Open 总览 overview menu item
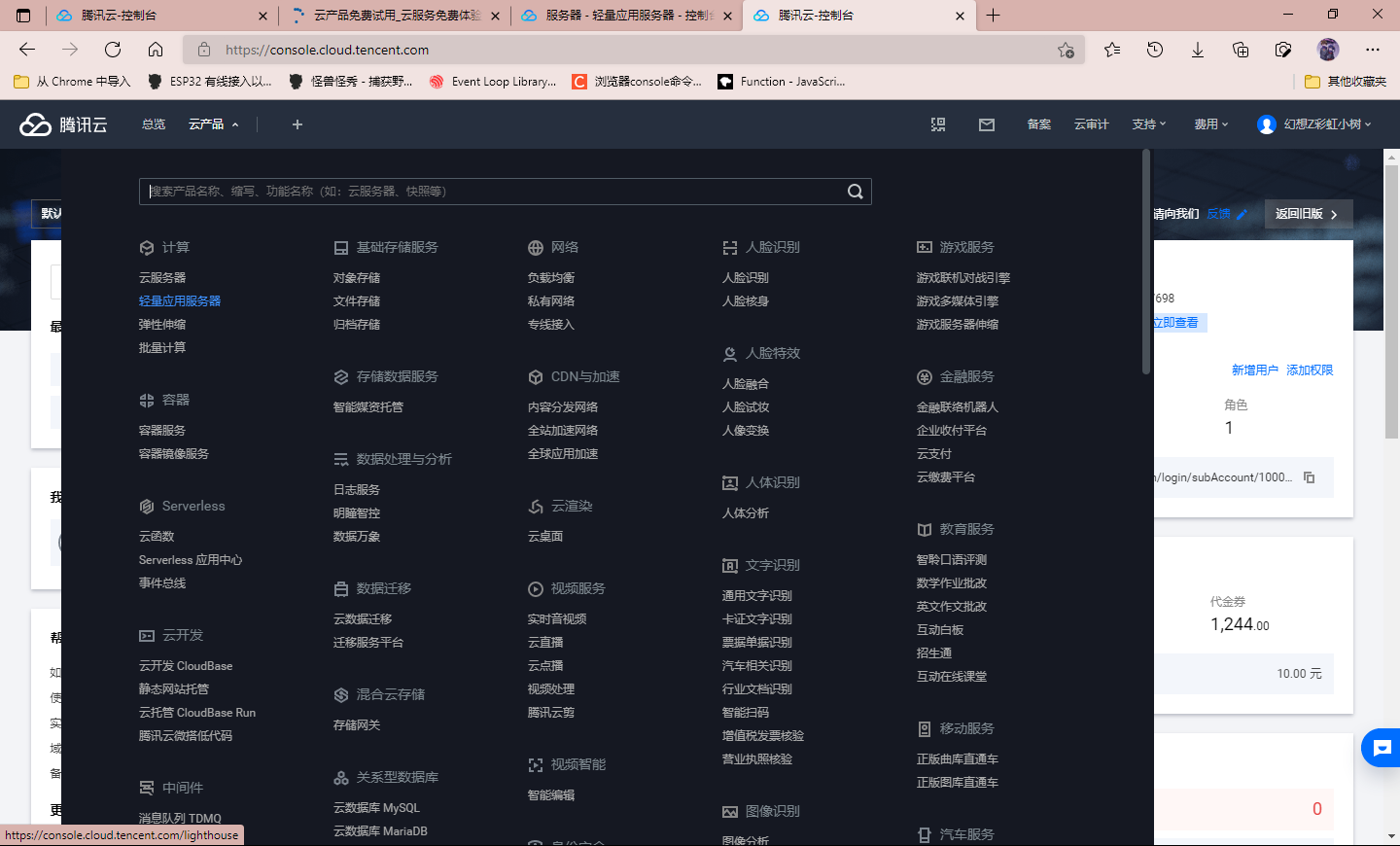The height and width of the screenshot is (846, 1400). tap(154, 124)
